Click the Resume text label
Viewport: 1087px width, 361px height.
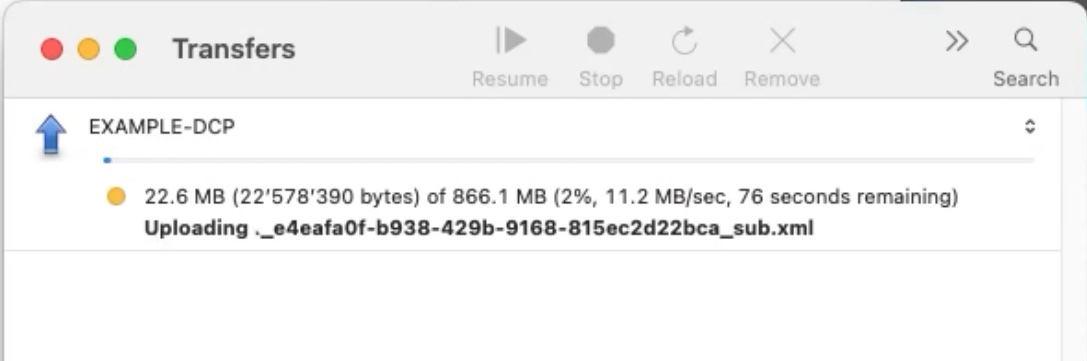(x=510, y=79)
